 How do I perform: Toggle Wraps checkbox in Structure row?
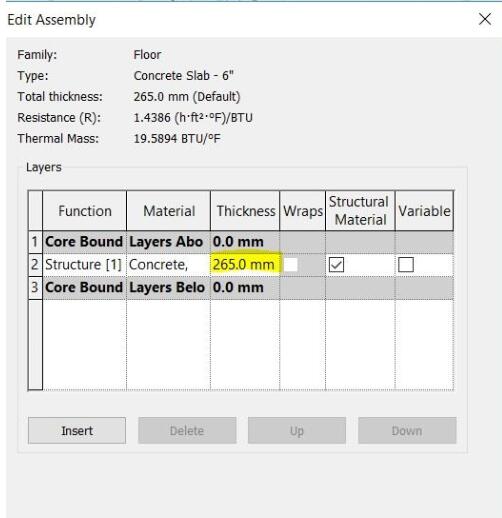[x=290, y=265]
